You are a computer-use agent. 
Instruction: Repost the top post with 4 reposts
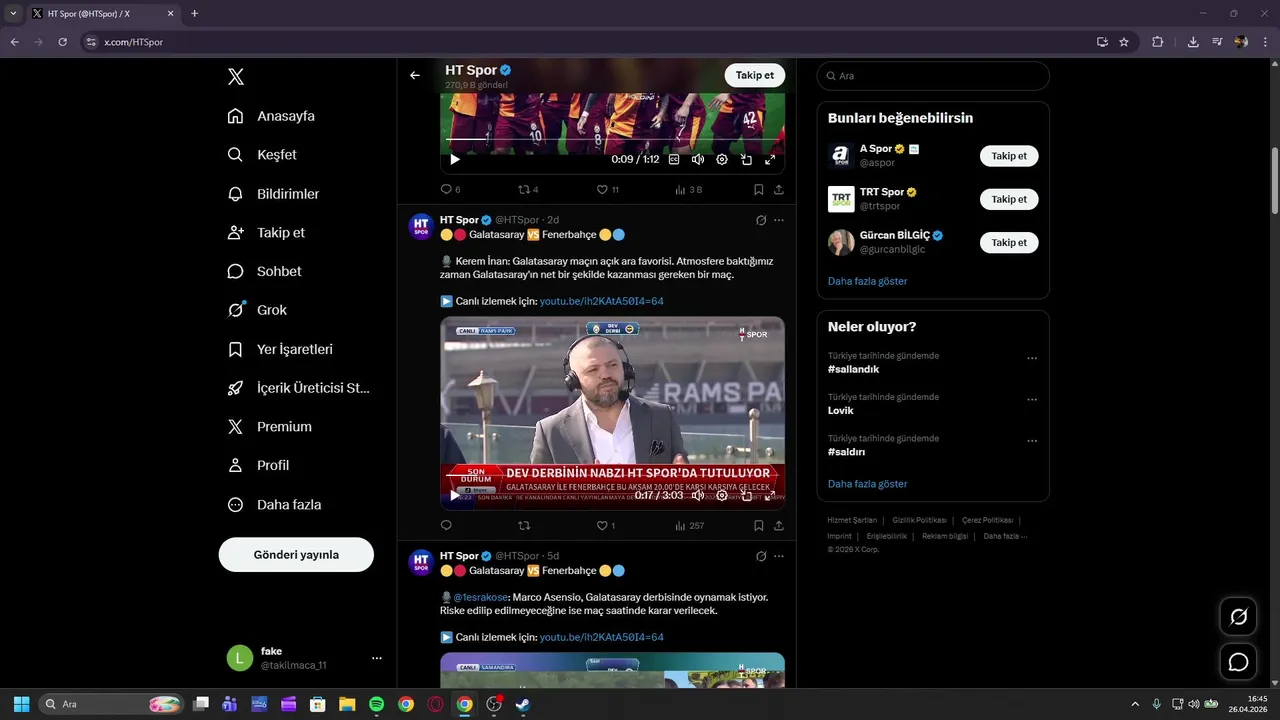pyautogui.click(x=528, y=189)
